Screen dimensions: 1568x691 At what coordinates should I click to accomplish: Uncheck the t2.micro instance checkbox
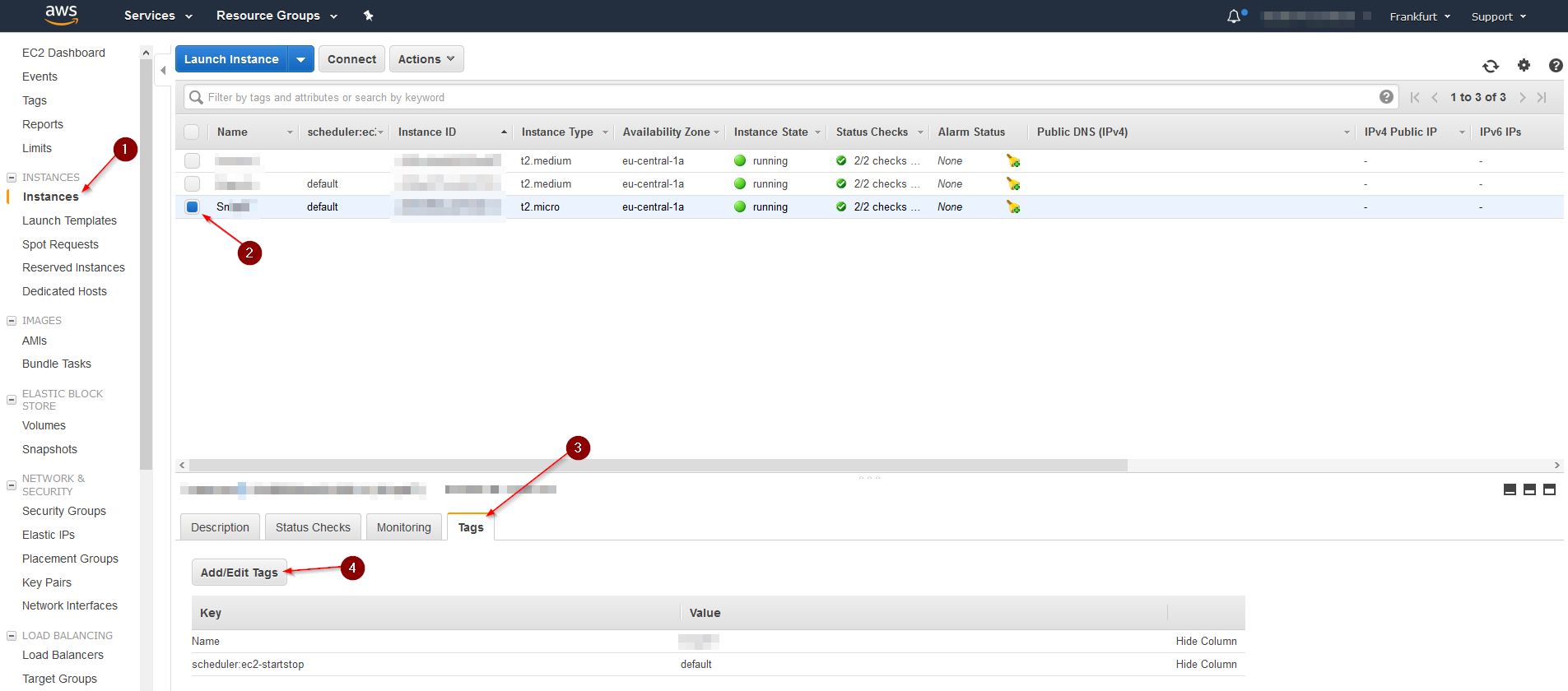(x=192, y=206)
